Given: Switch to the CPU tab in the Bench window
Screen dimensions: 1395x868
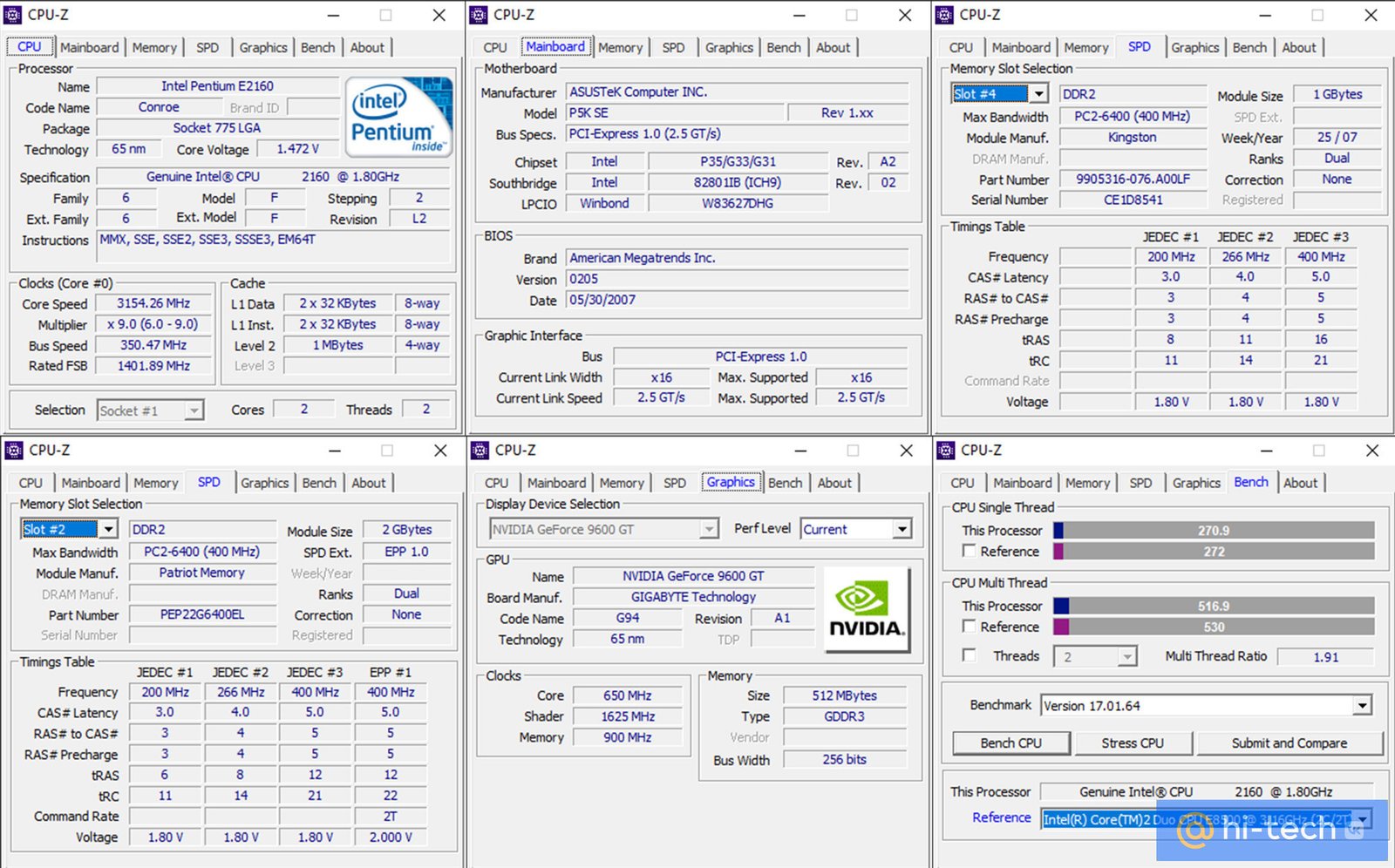Looking at the screenshot, I should tap(963, 483).
